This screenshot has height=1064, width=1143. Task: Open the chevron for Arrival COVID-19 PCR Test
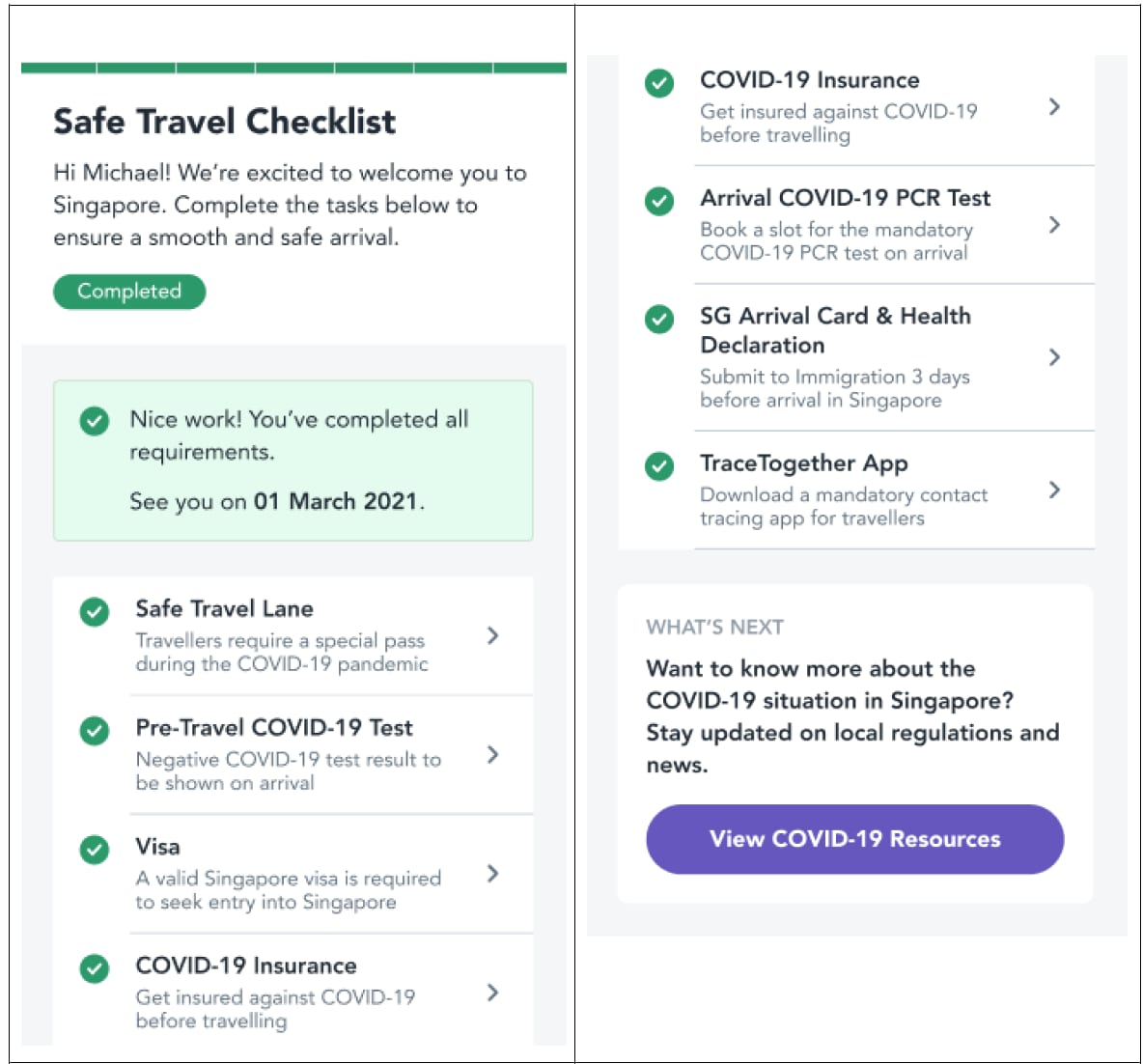click(1055, 225)
